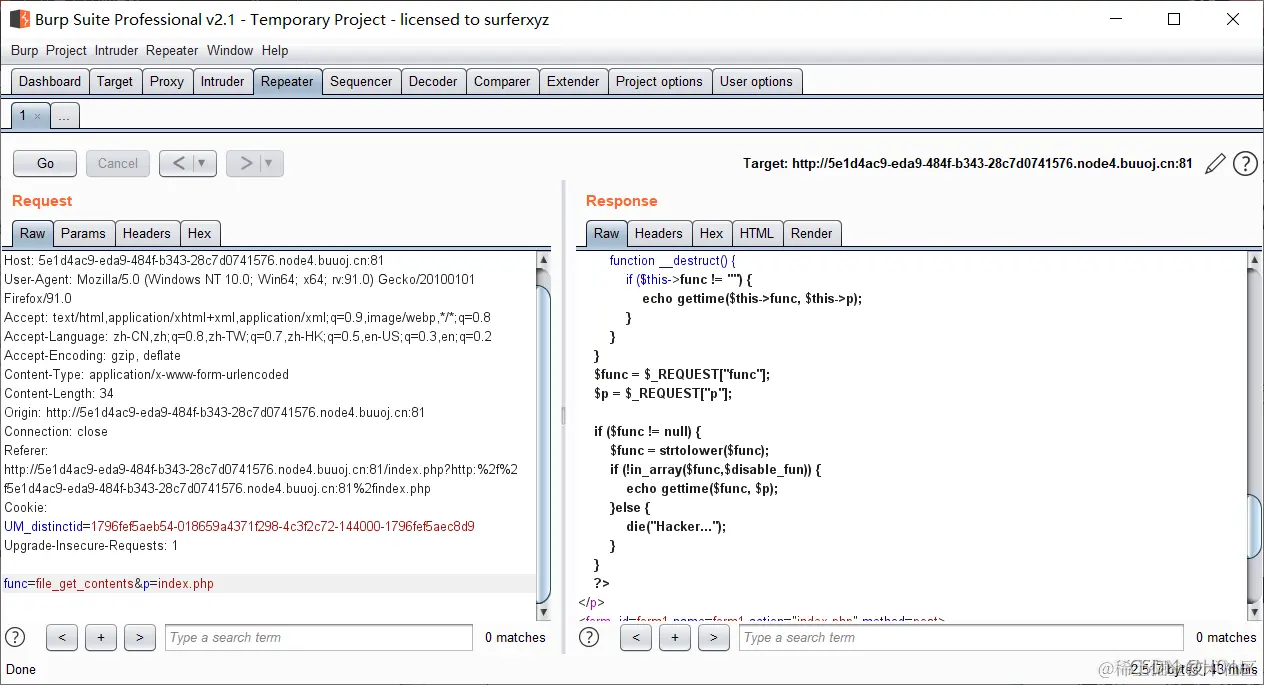Select Response Hex tab

point(712,233)
